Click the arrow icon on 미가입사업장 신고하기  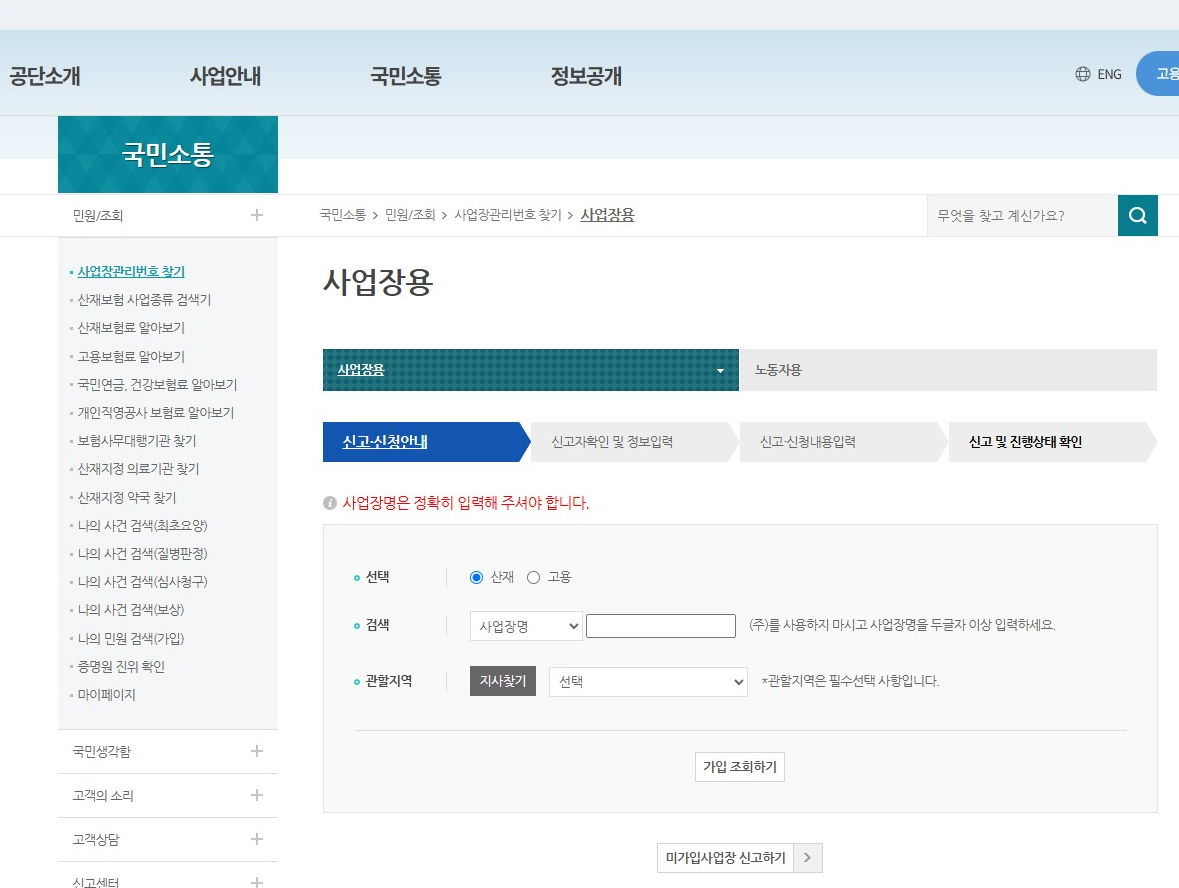coord(808,858)
